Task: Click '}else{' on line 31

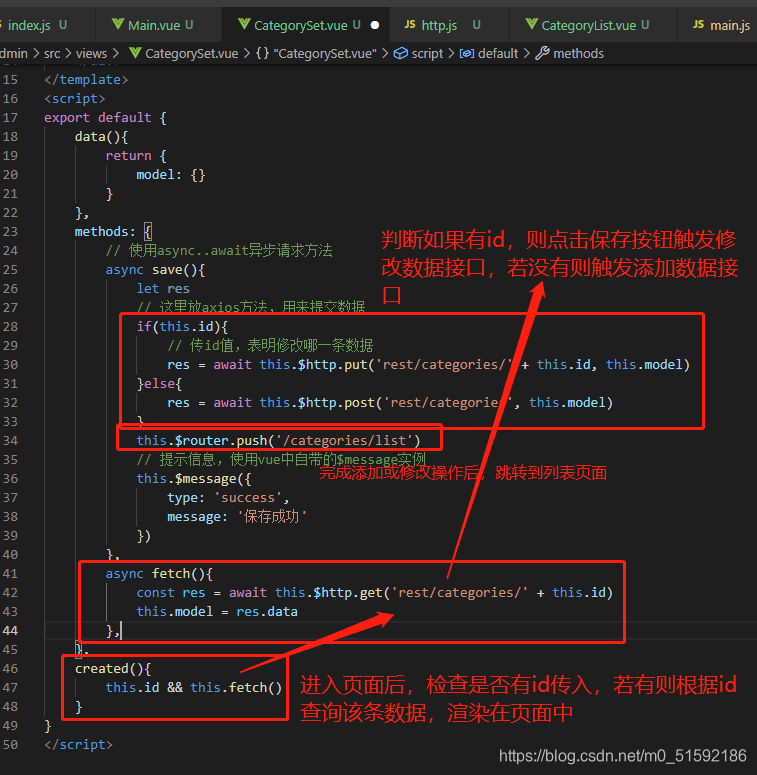Action: 159,384
